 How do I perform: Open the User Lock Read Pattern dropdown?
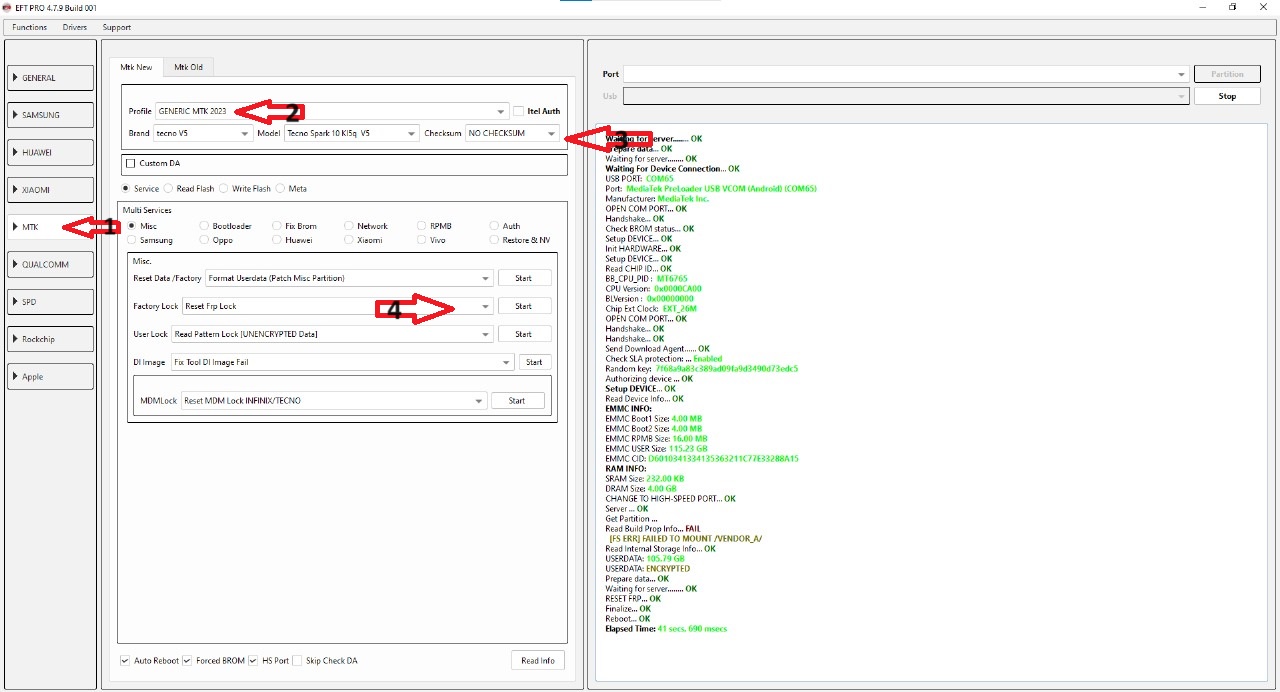pyautogui.click(x=332, y=334)
